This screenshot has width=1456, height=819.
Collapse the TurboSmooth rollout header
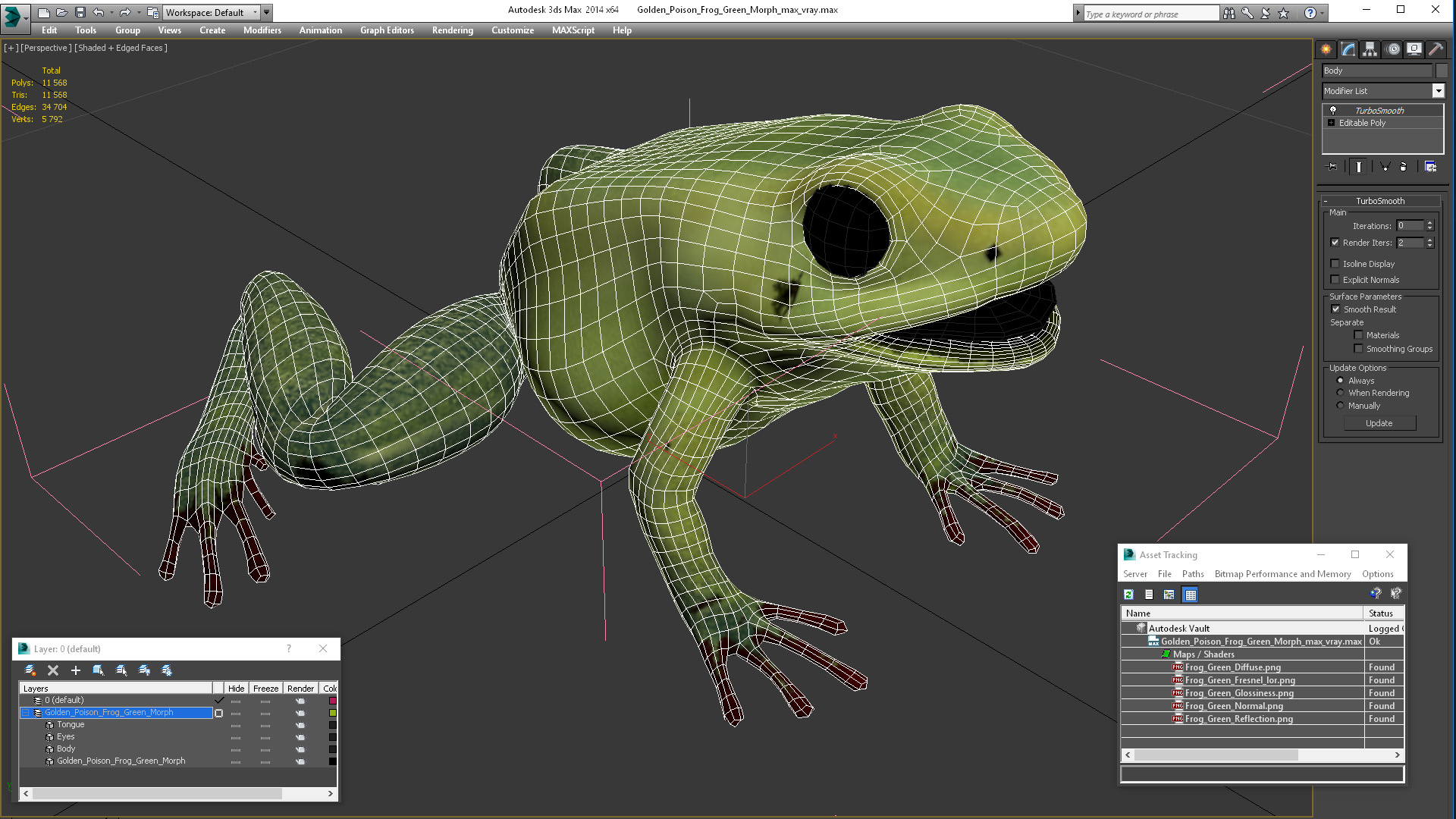(x=1380, y=201)
